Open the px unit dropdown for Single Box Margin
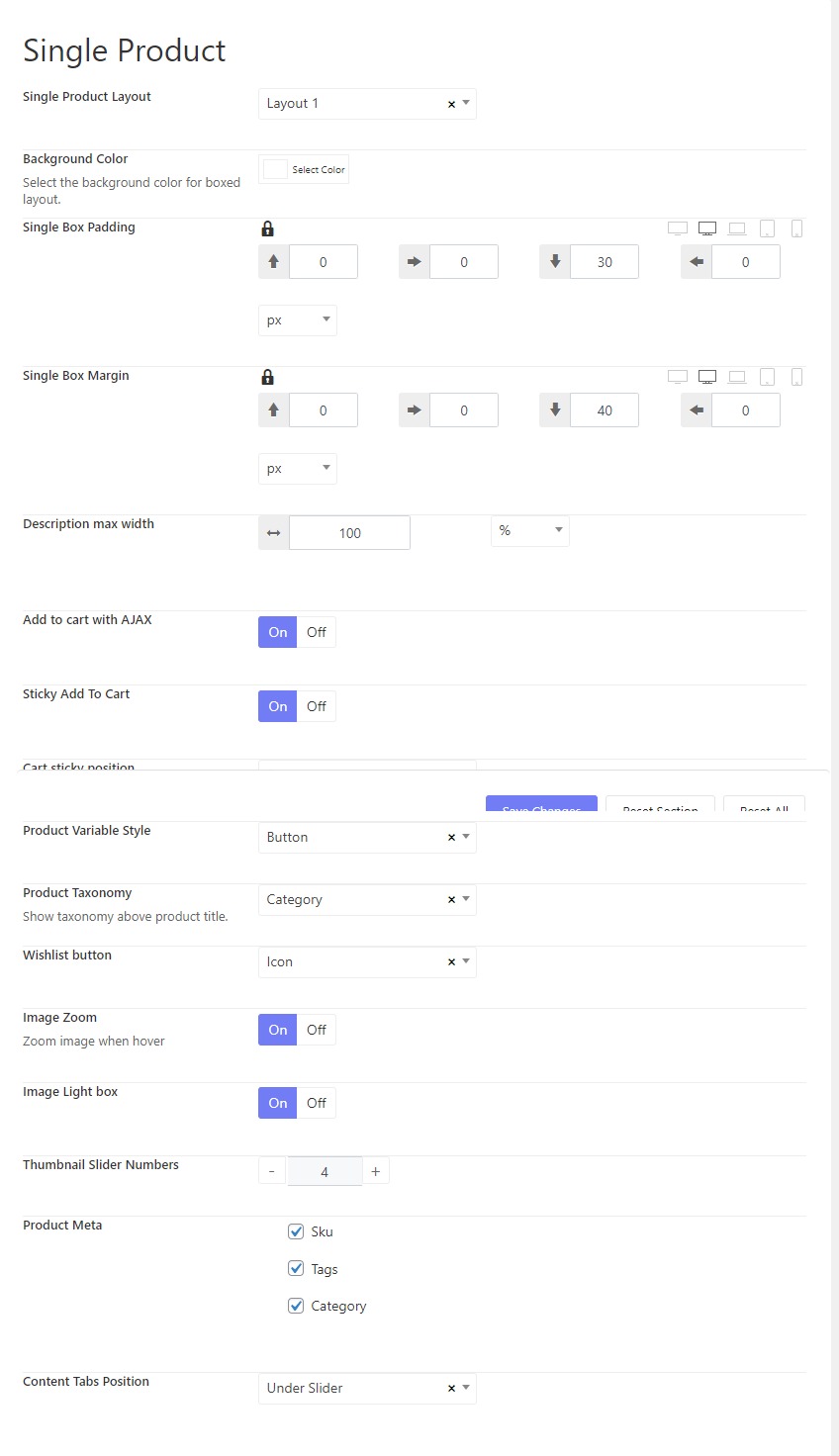Screen dimensions: 839x1456 (x=298, y=469)
